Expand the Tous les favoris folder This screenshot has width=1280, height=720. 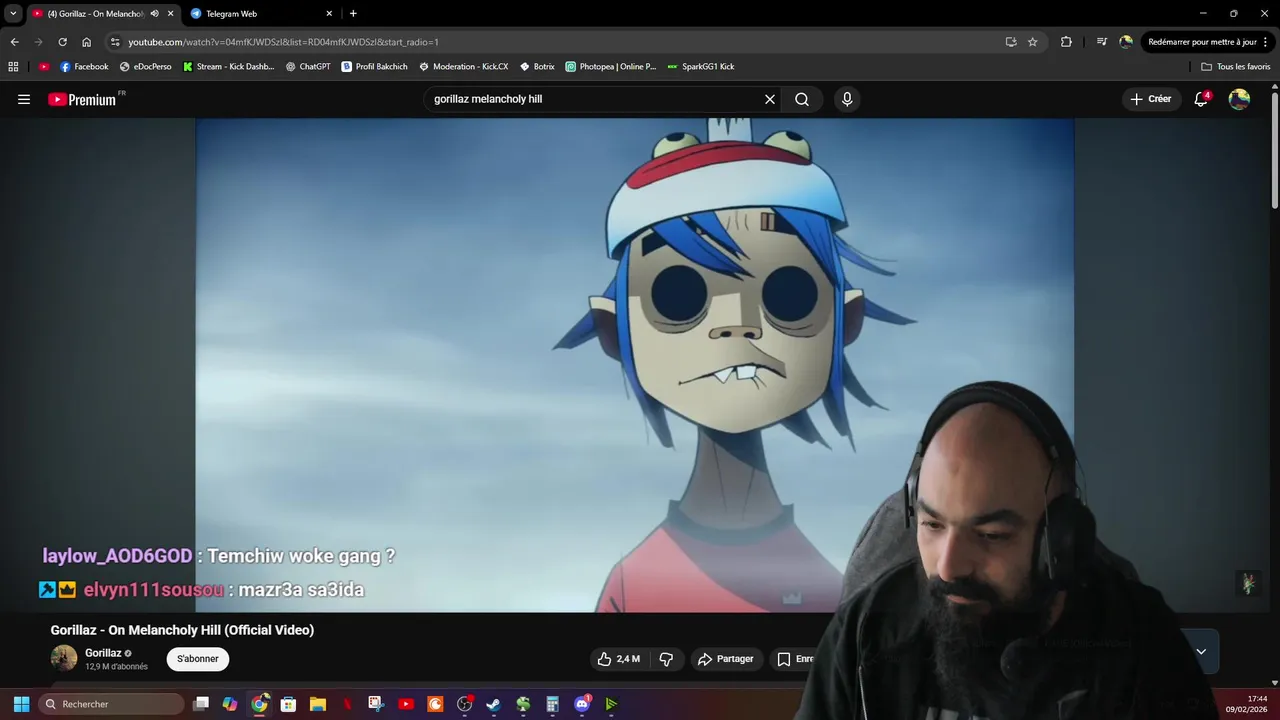click(1236, 66)
